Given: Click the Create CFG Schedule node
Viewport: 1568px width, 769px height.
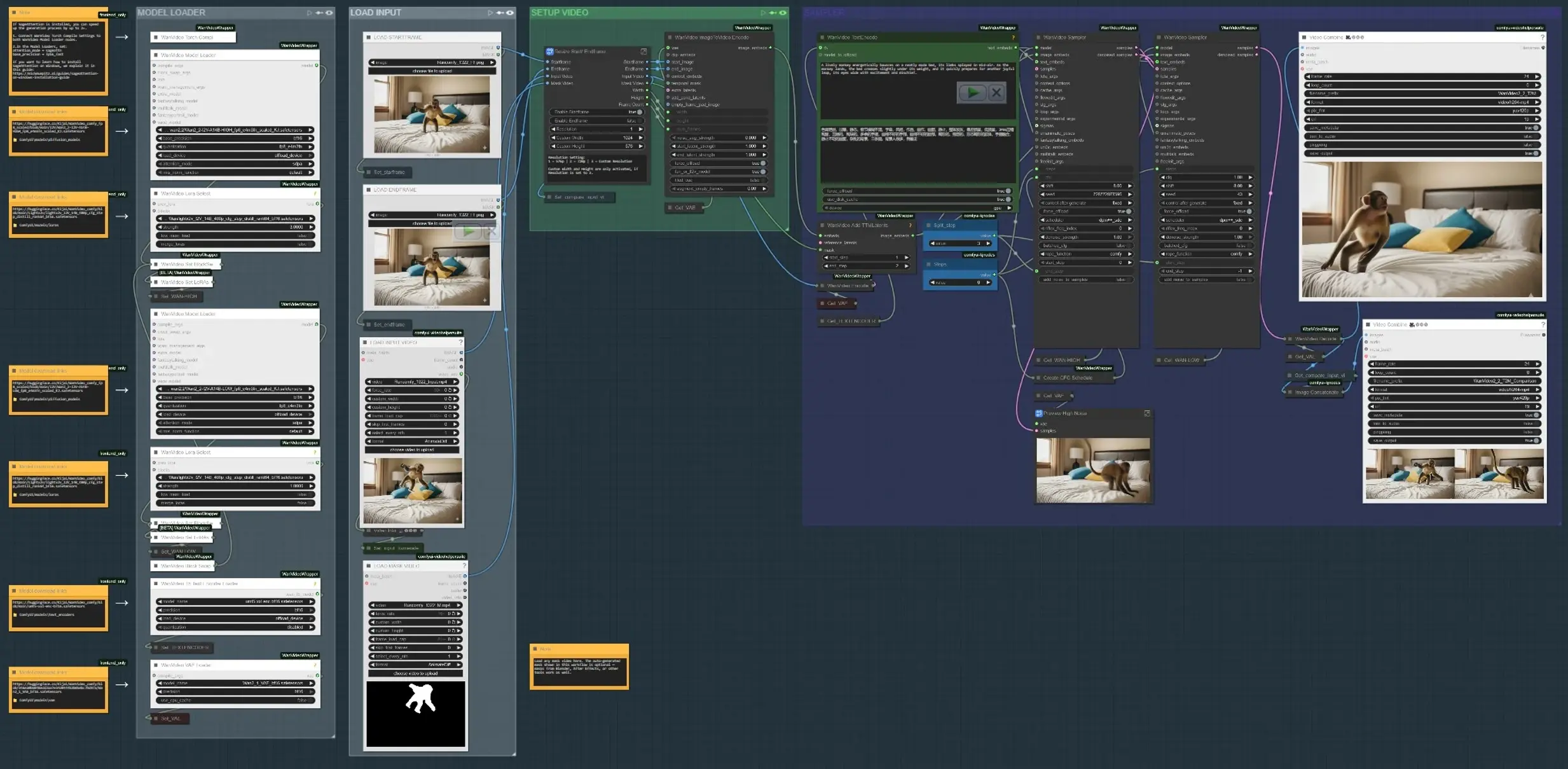Looking at the screenshot, I should (1073, 378).
